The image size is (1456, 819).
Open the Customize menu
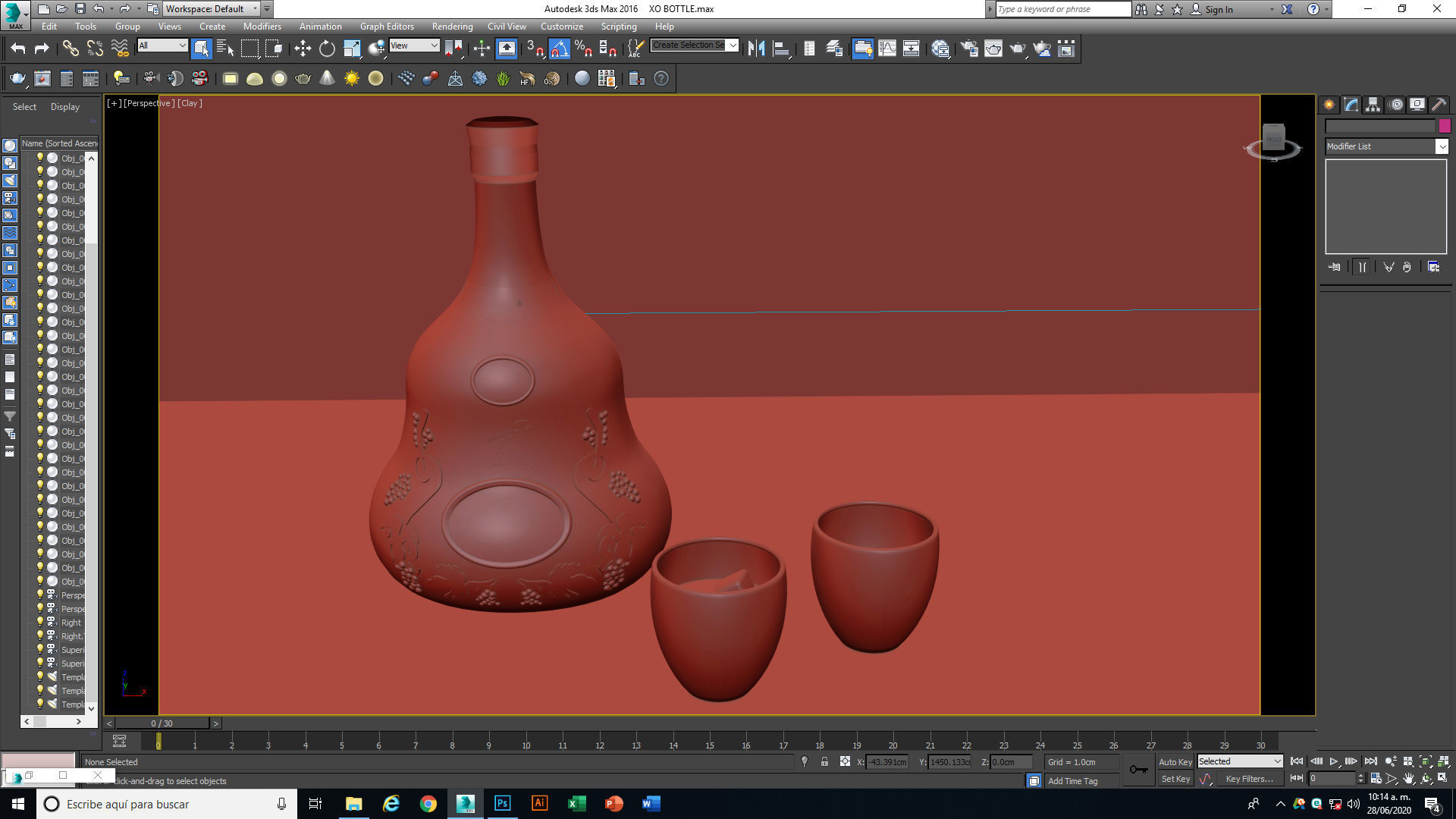click(562, 26)
